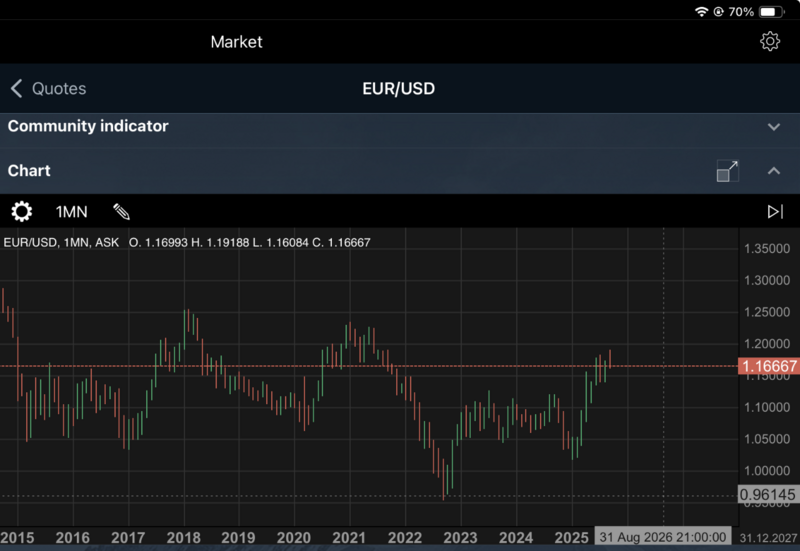Jump to latest candle with skip-to-end icon
This screenshot has height=551, width=800.
pos(775,212)
